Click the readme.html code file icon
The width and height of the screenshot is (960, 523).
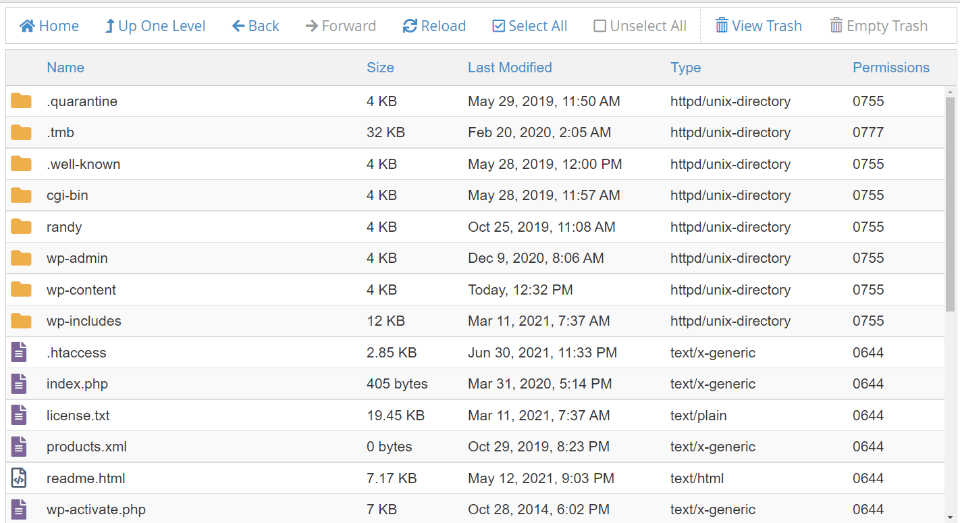pos(19,478)
